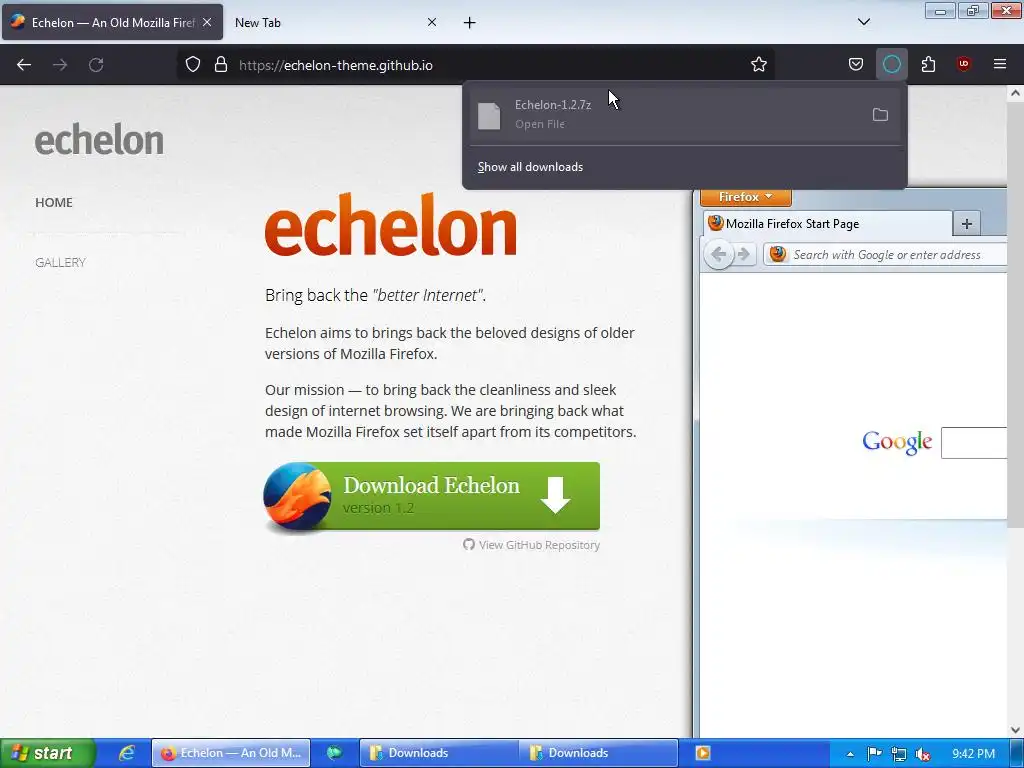The height and width of the screenshot is (768, 1024).
Task: Open the tracking protection shield icon
Action: click(x=193, y=65)
